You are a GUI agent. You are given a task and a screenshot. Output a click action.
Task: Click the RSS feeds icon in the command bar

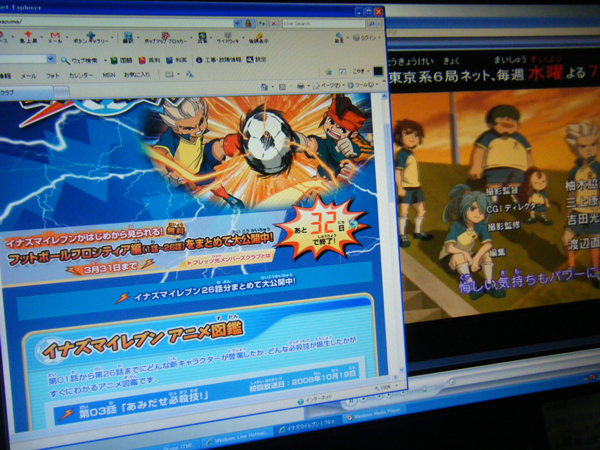[x=282, y=87]
